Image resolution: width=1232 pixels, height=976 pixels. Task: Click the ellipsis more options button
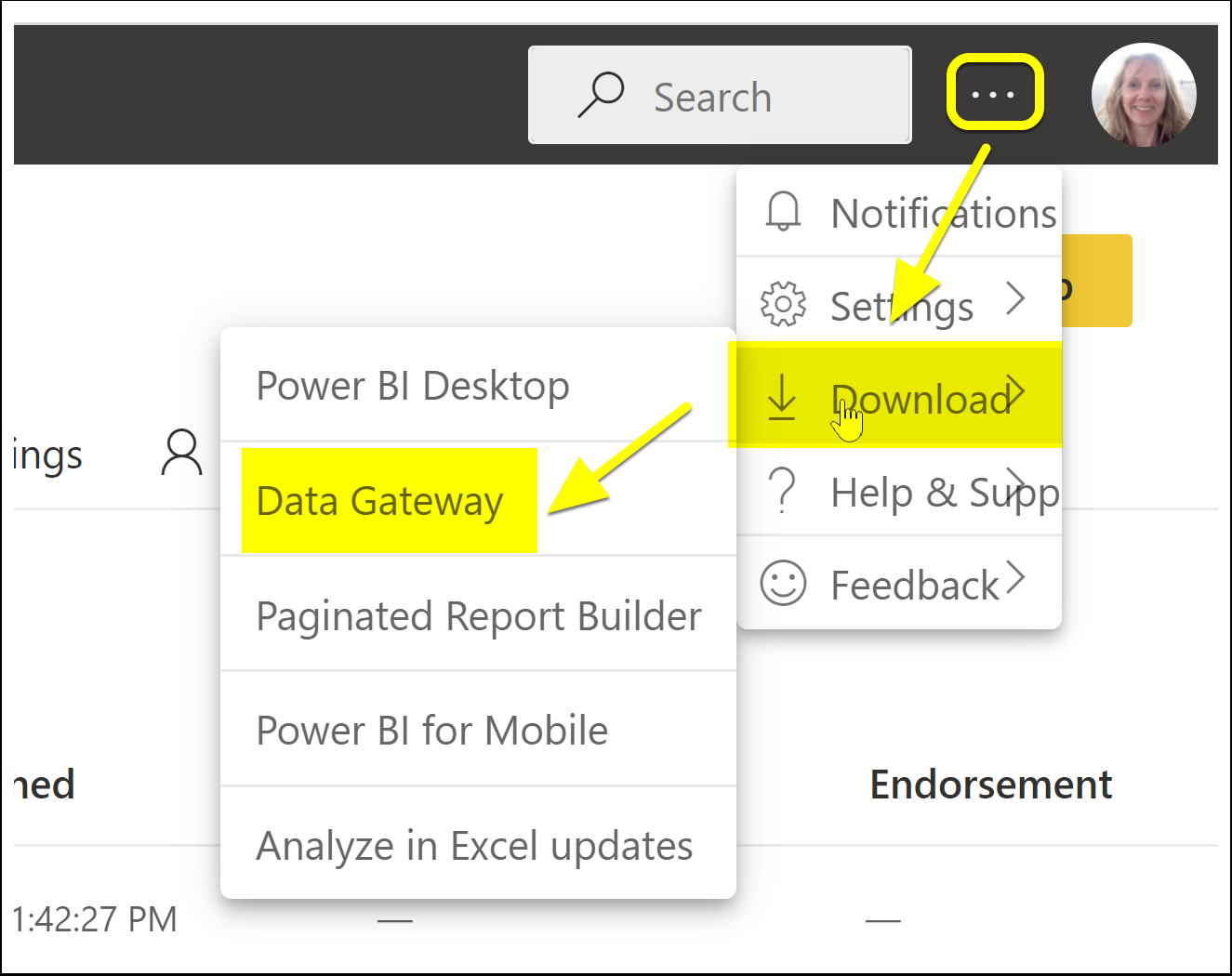[x=994, y=94]
